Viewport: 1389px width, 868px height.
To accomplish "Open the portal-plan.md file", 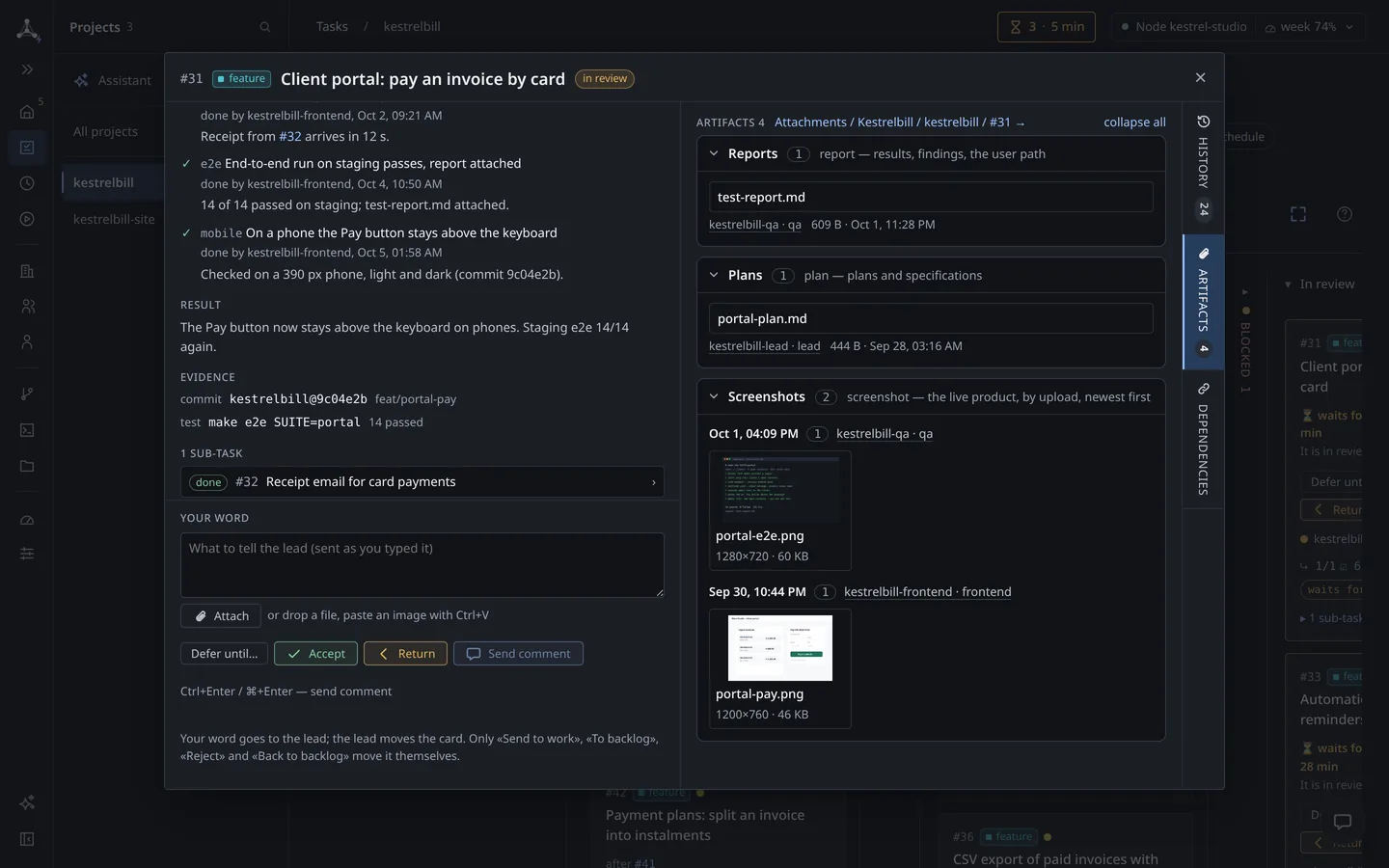I will pos(931,318).
